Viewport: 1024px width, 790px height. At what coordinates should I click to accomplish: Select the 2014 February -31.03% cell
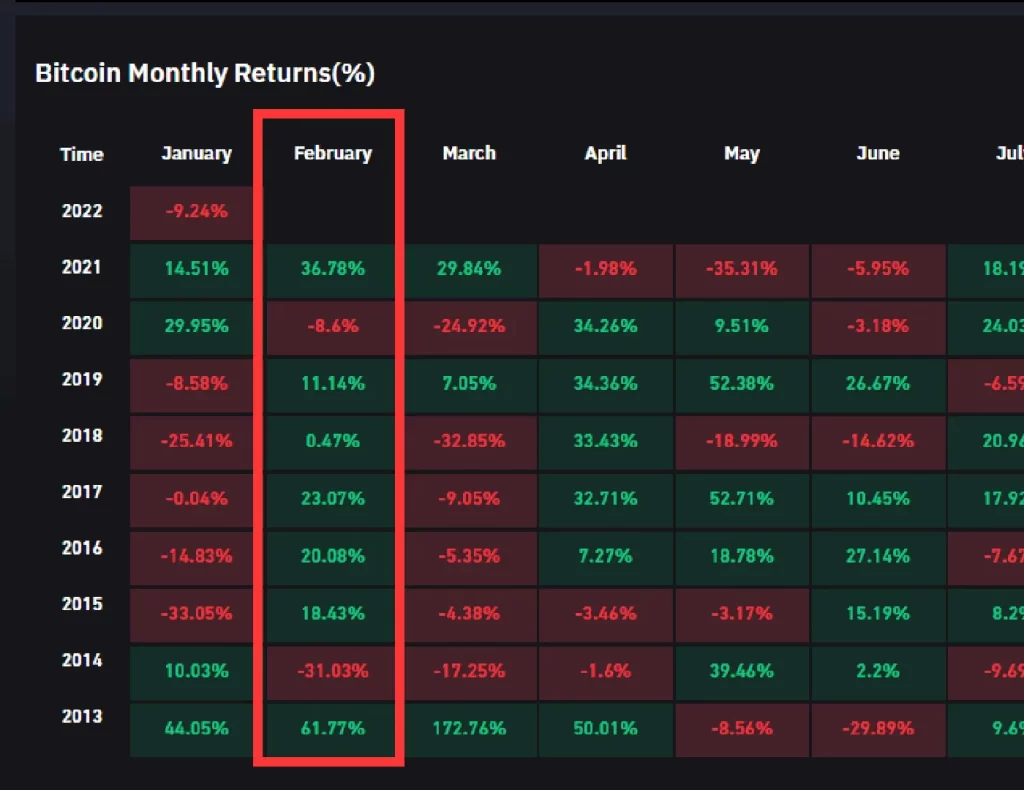[x=332, y=672]
